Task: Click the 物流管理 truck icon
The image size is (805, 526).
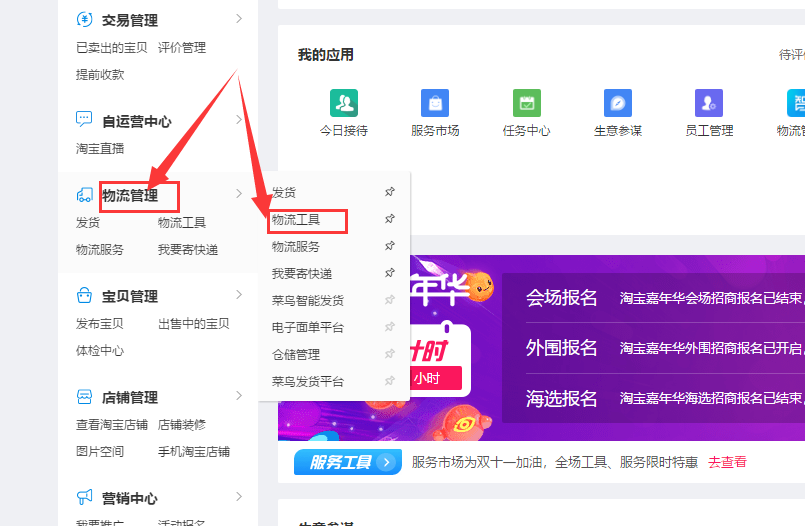Action: tap(84, 194)
